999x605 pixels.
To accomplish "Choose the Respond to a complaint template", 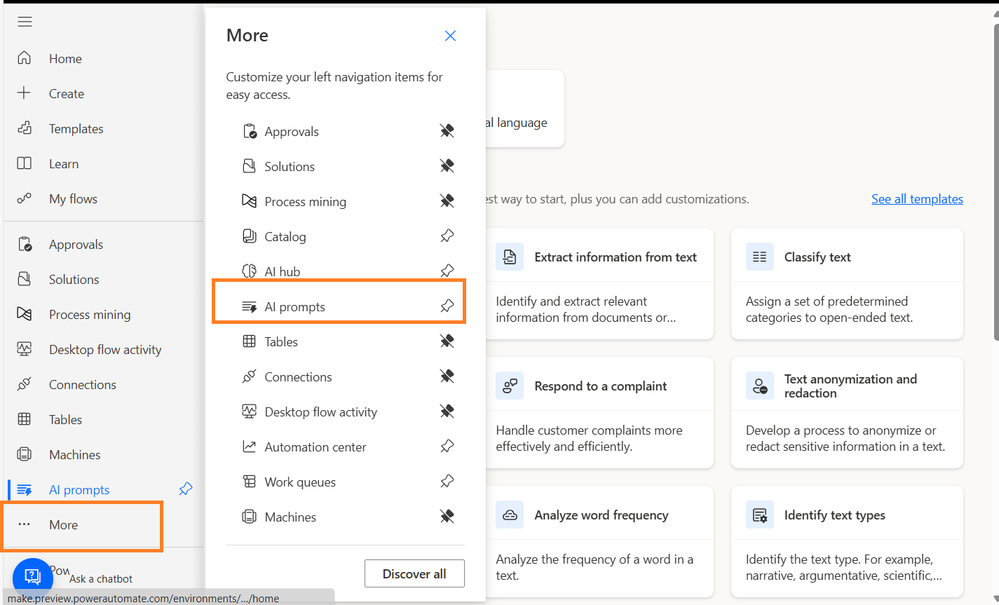I will click(x=599, y=413).
